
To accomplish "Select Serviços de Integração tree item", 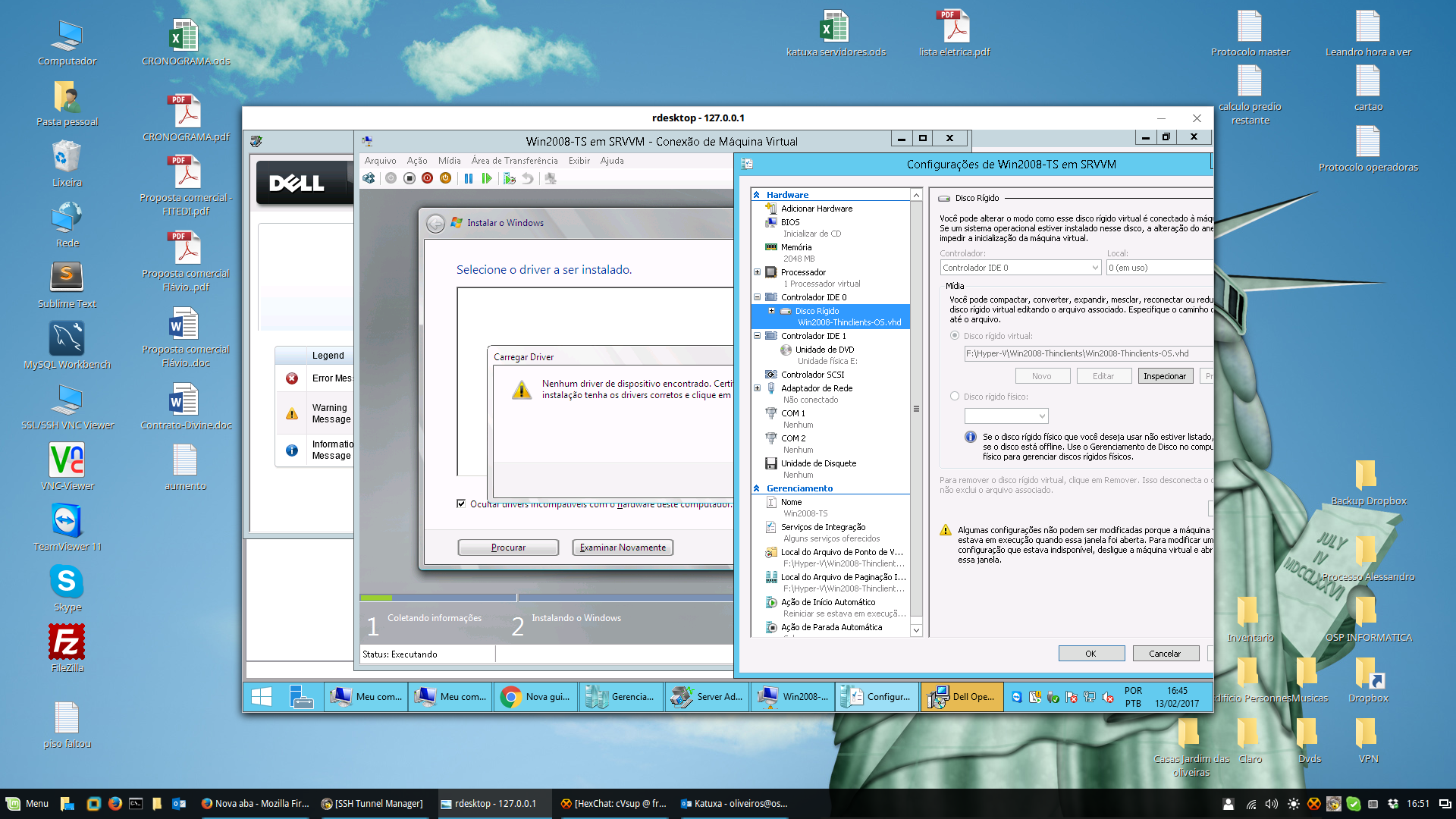I will coord(823,527).
